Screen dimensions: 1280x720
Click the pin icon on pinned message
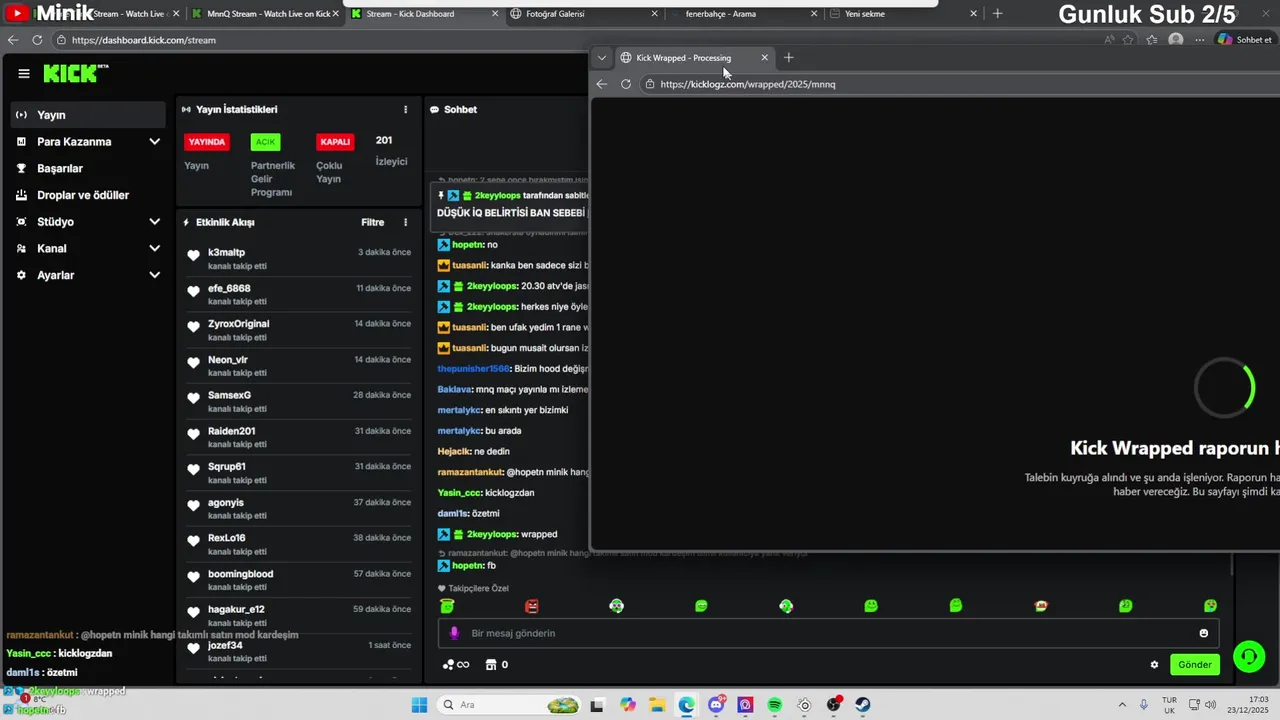(441, 195)
